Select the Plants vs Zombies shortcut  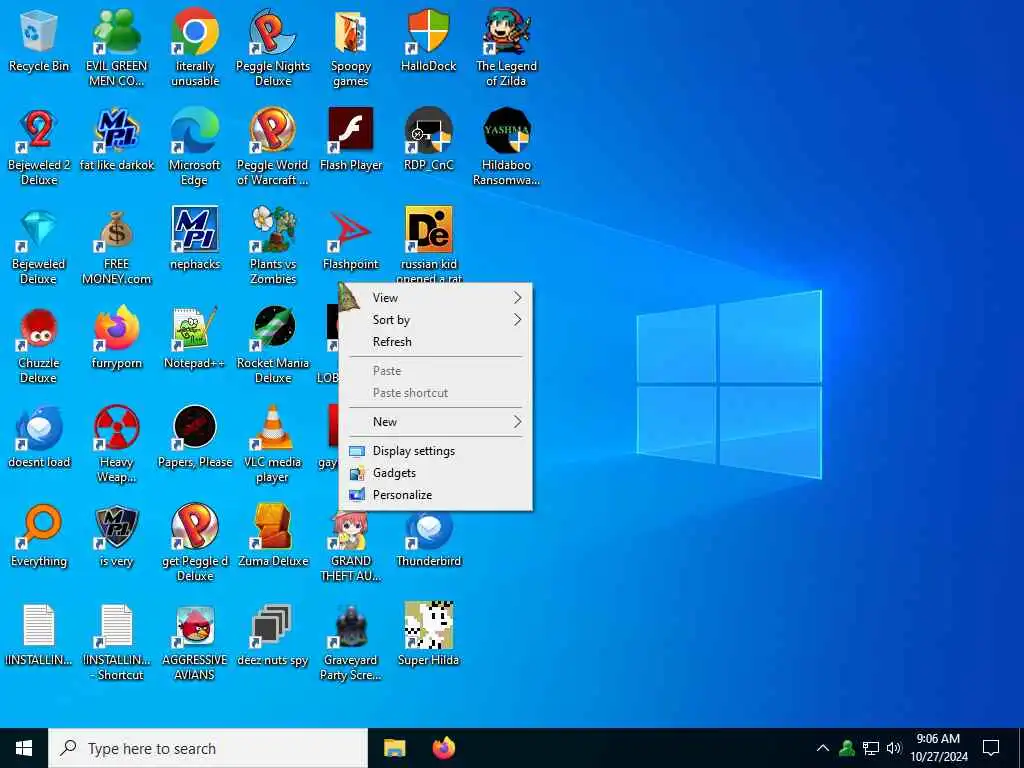point(273,247)
